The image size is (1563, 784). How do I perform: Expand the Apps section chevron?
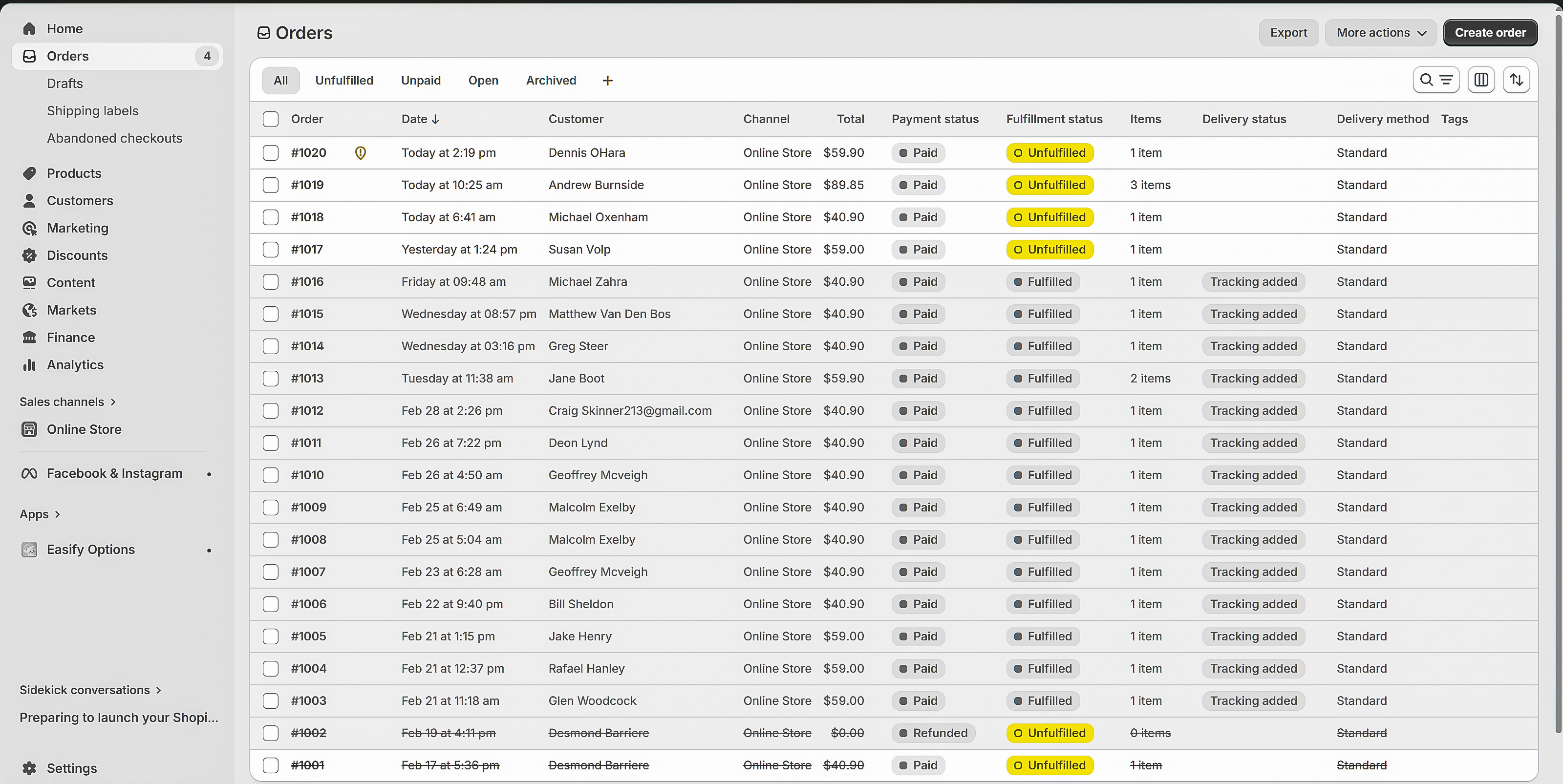(57, 514)
